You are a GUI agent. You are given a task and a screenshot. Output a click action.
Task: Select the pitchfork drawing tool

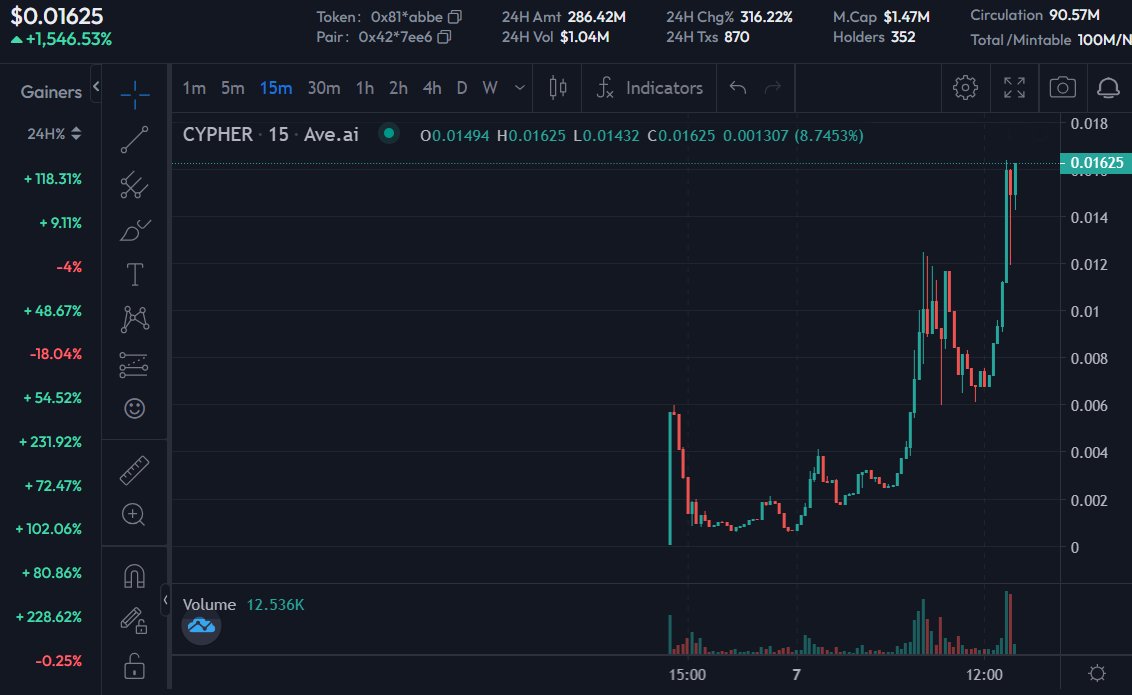tap(134, 185)
